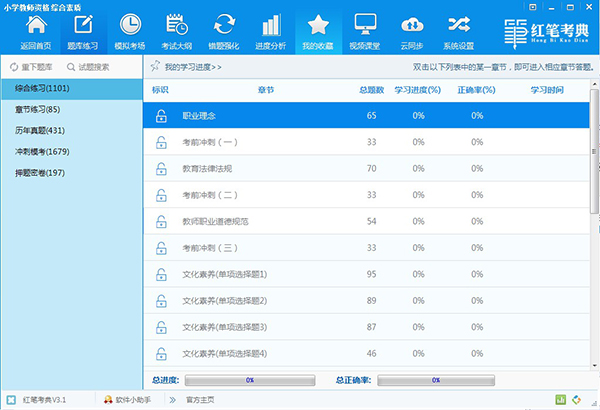The width and height of the screenshot is (600, 410).
Task: Open the 进度分析 progress chart icon
Action: coord(271,27)
